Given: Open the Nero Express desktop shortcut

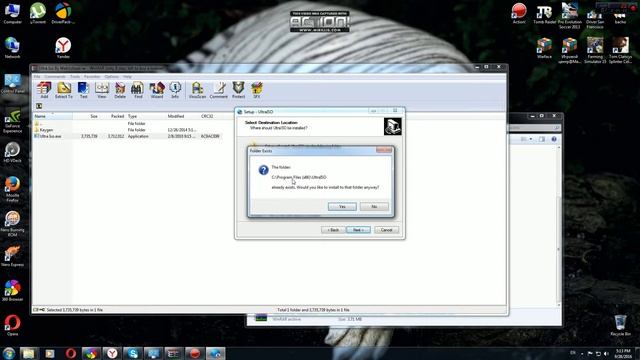Looking at the screenshot, I should point(12,256).
